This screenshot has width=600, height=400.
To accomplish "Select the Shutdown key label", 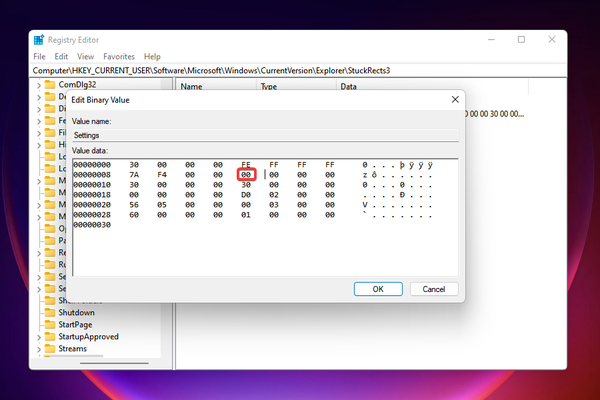I will (77, 312).
